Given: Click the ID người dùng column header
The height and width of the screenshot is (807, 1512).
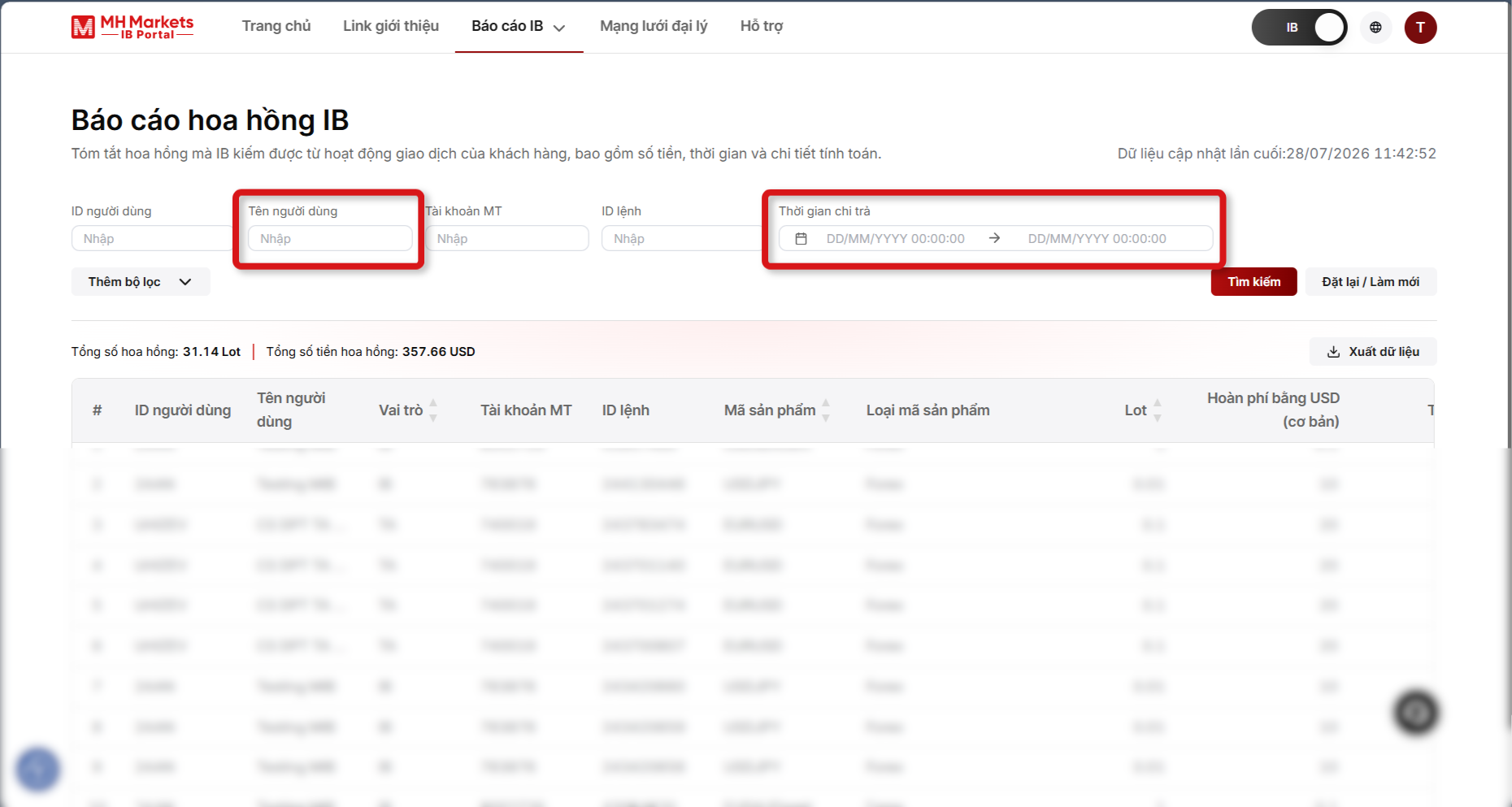Looking at the screenshot, I should (x=183, y=410).
